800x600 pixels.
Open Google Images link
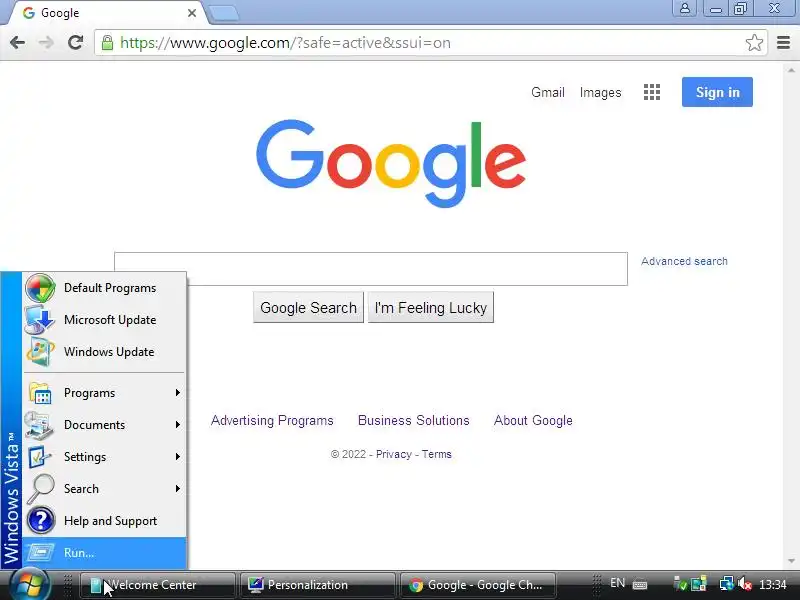coord(600,93)
